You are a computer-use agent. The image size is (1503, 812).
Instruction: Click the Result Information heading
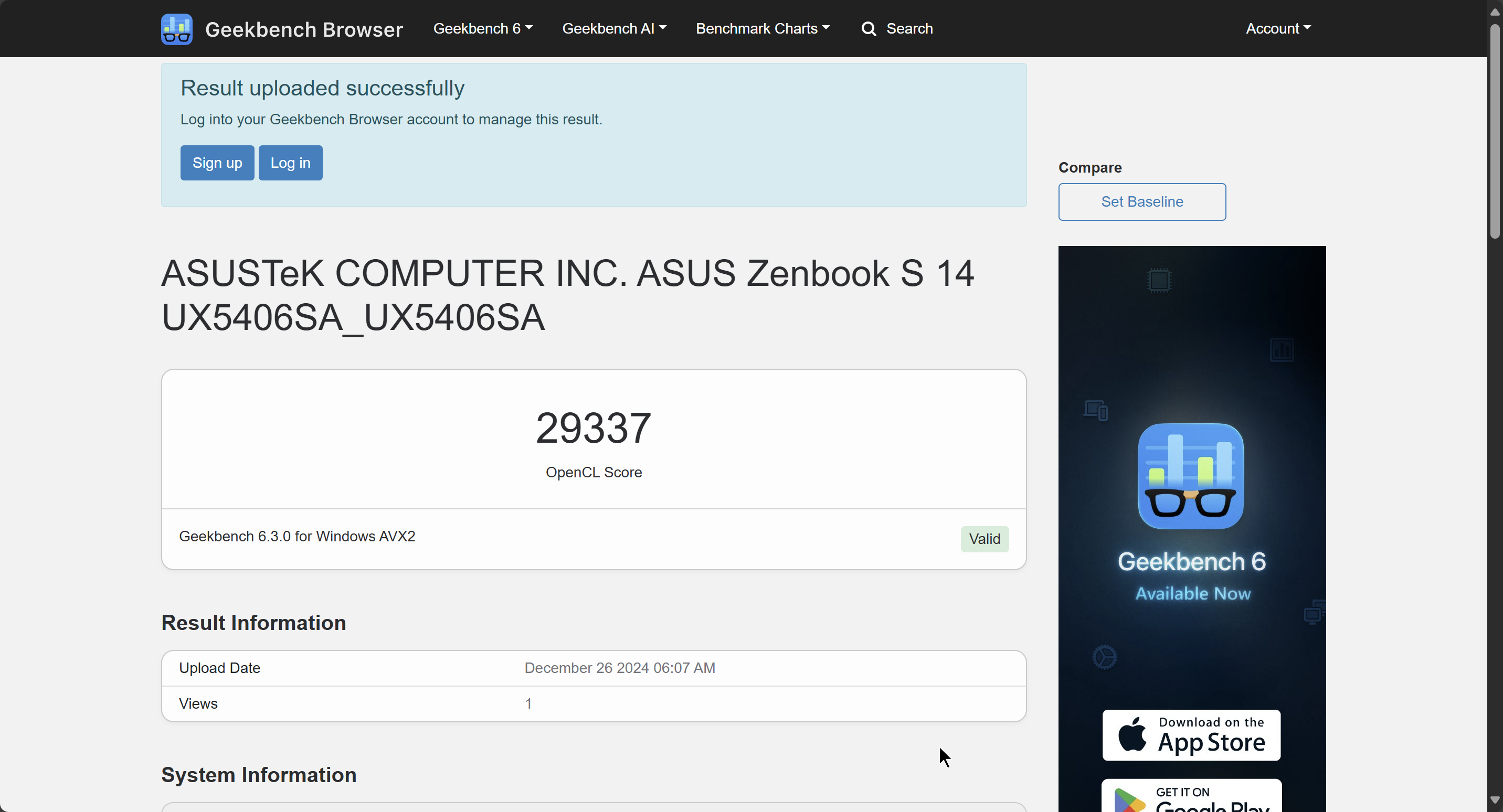point(254,623)
